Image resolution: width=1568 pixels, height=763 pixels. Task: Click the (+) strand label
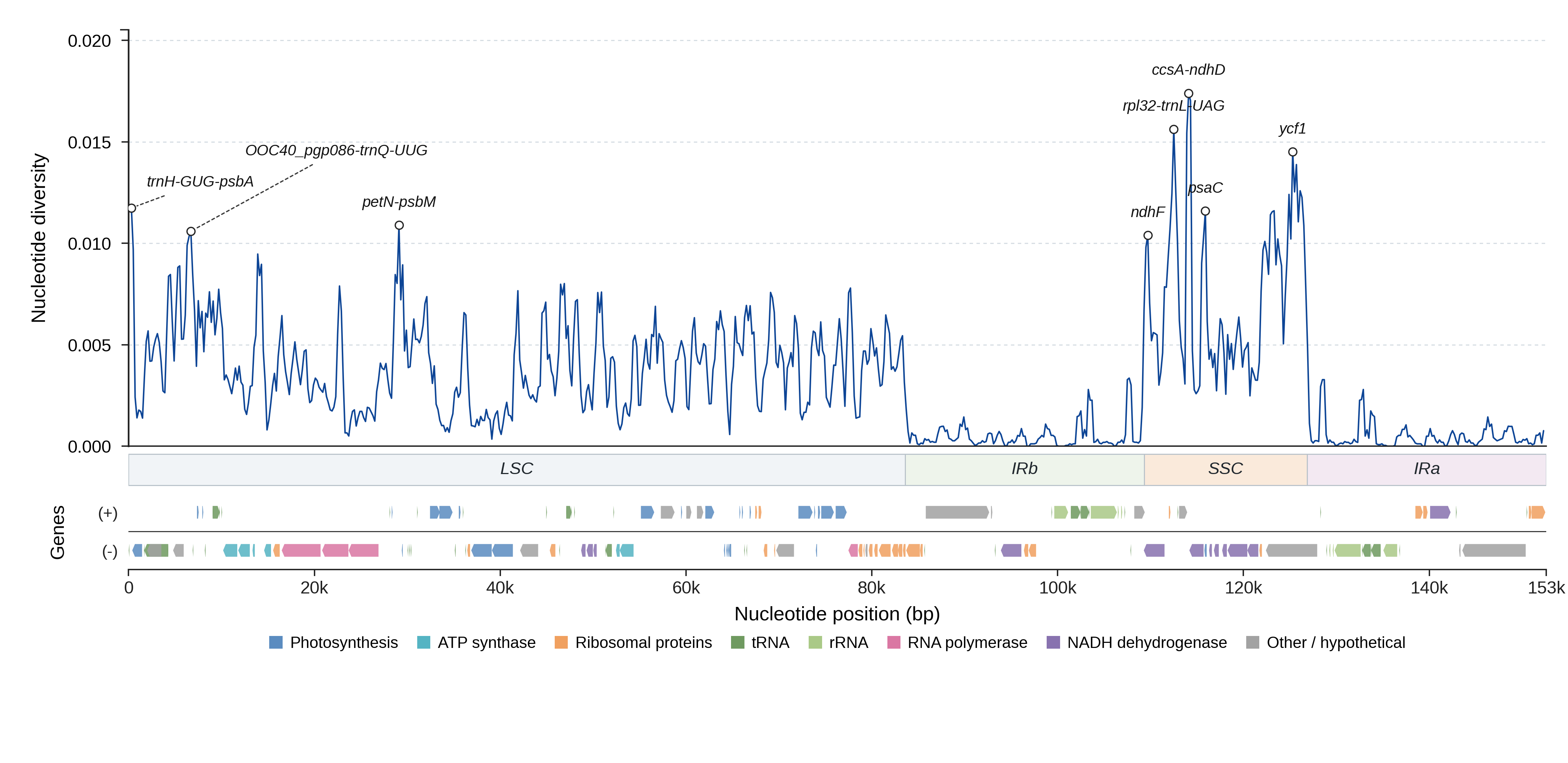[x=108, y=513]
